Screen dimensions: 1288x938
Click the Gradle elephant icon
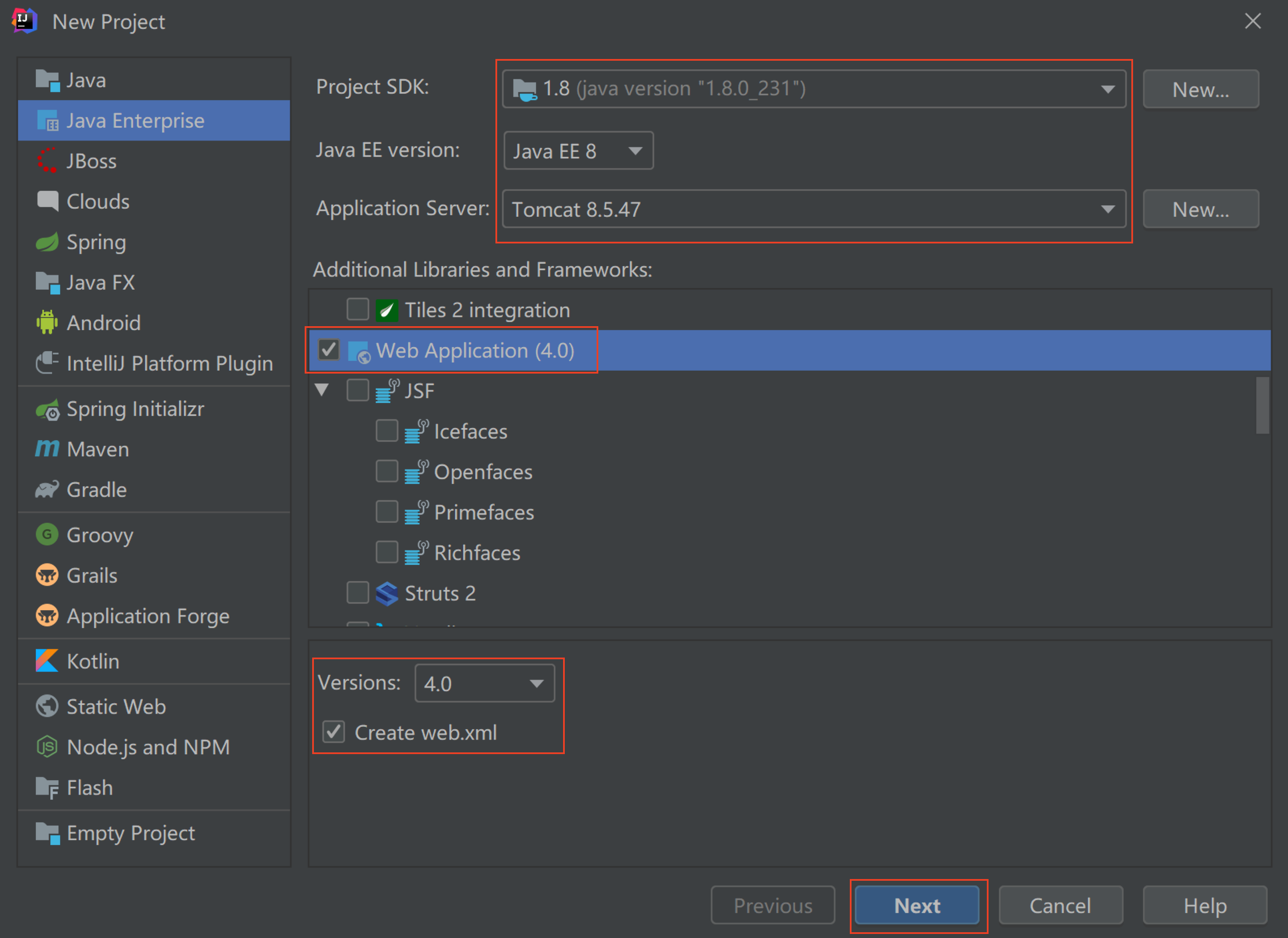pos(47,490)
